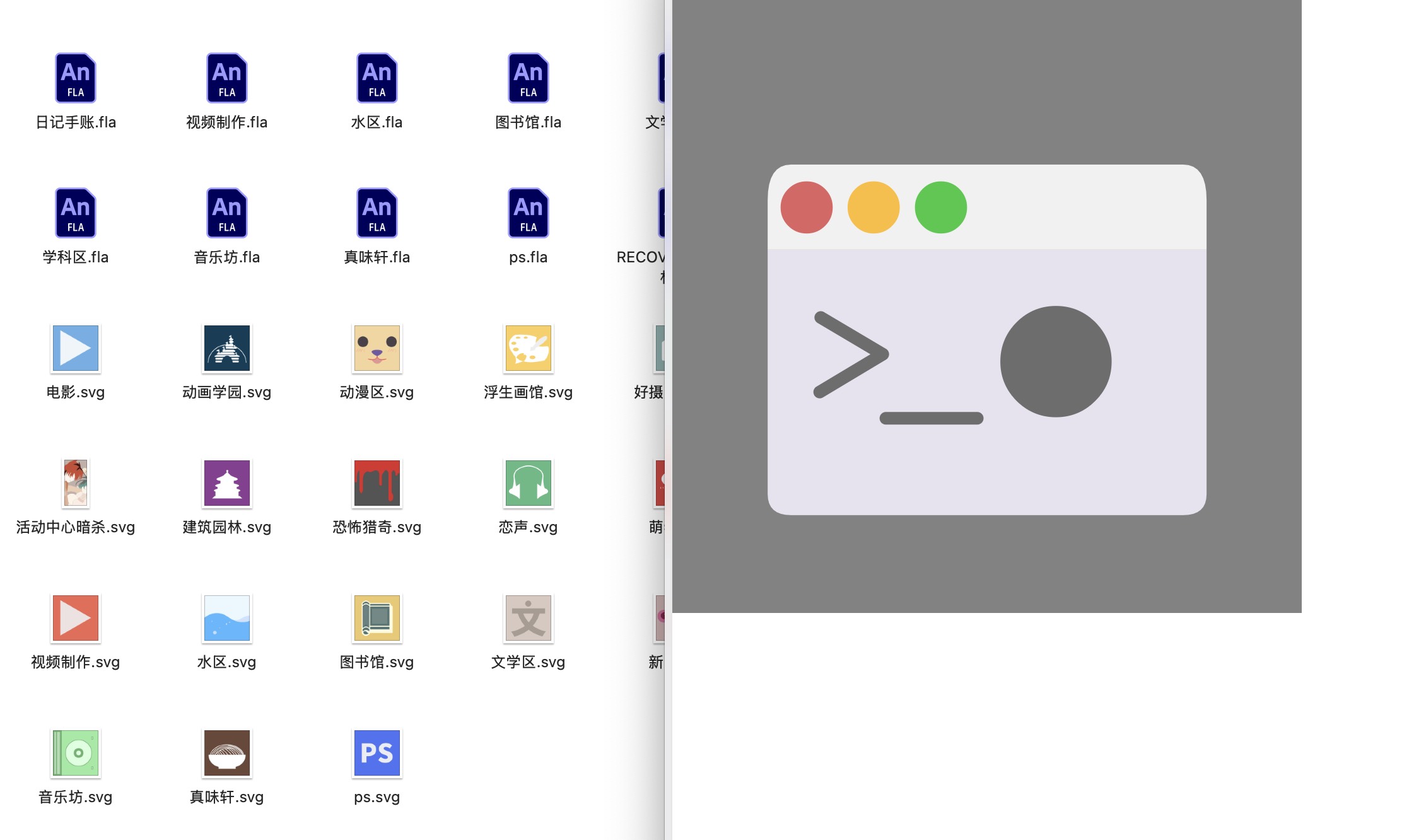The image size is (1414, 840).
Task: Click the 恐怖猎奇.svg filename label
Action: pyautogui.click(x=377, y=527)
